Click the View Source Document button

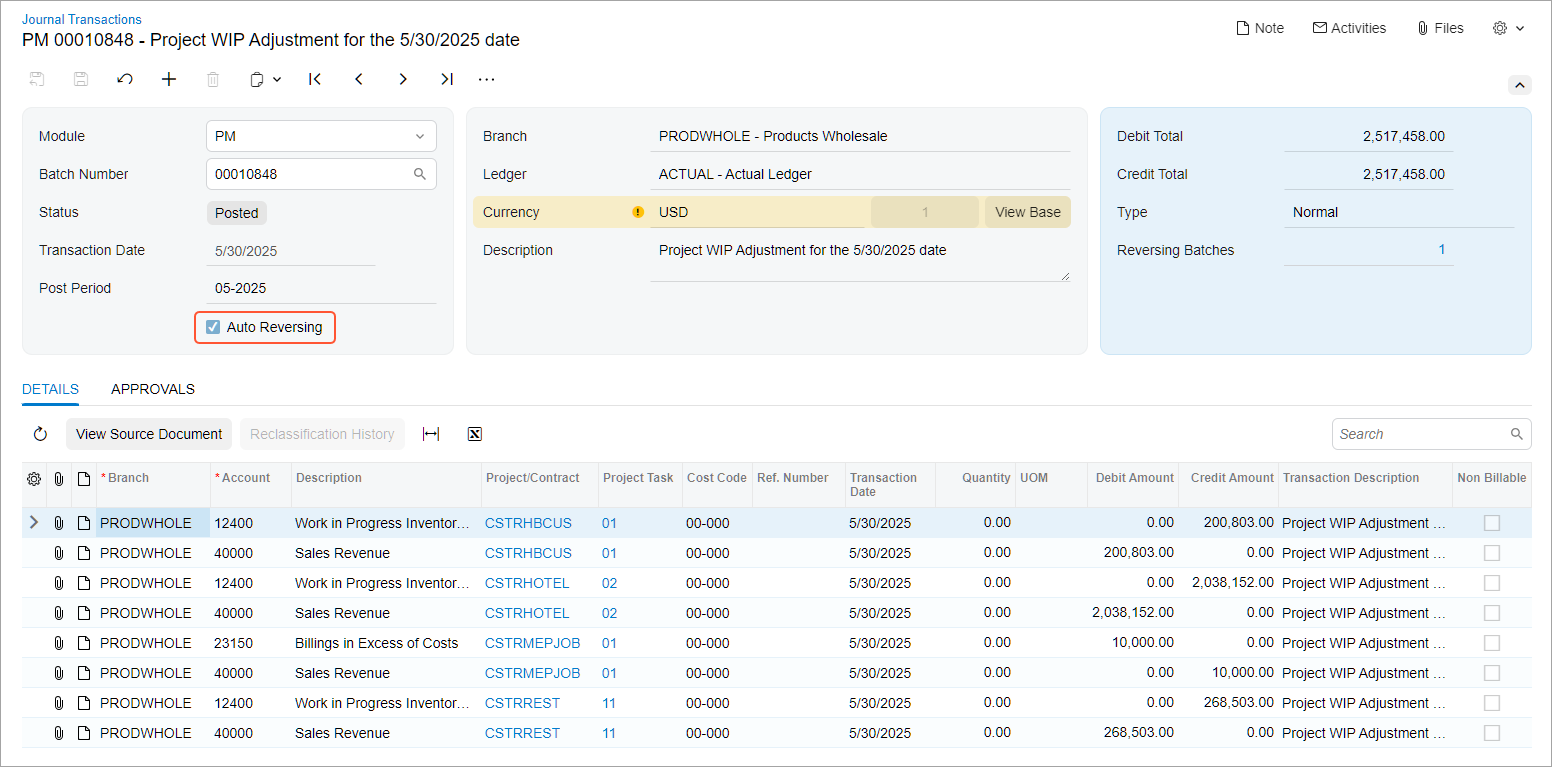point(149,434)
